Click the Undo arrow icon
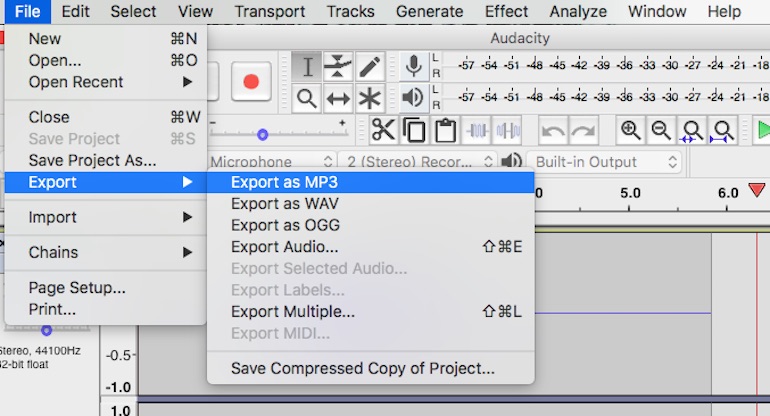The image size is (770, 416). [x=553, y=131]
